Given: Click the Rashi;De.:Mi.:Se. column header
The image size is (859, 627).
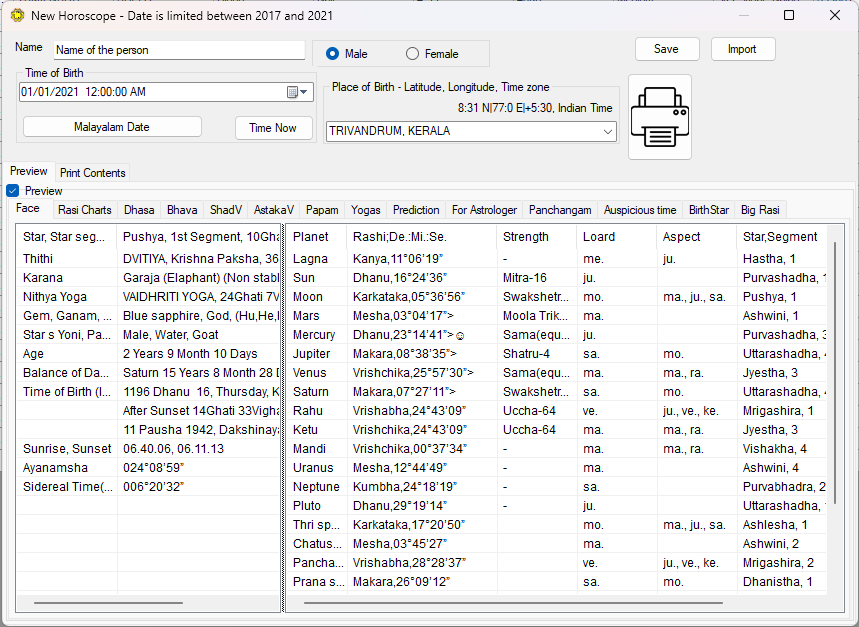Looking at the screenshot, I should 422,237.
